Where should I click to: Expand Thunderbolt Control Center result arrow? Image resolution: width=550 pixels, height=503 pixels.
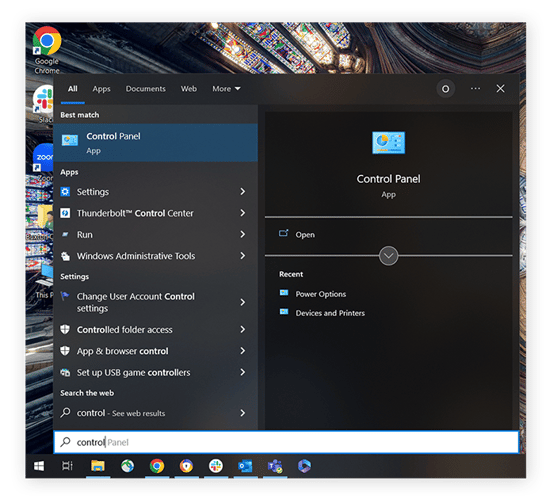[243, 213]
